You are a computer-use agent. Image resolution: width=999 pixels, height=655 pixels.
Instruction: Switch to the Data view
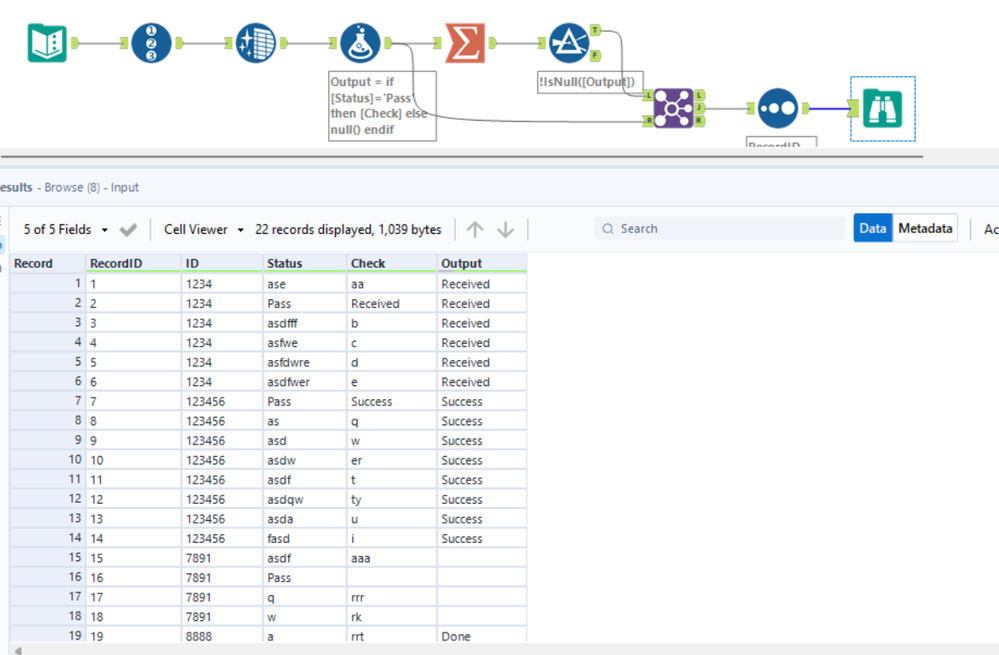click(872, 228)
